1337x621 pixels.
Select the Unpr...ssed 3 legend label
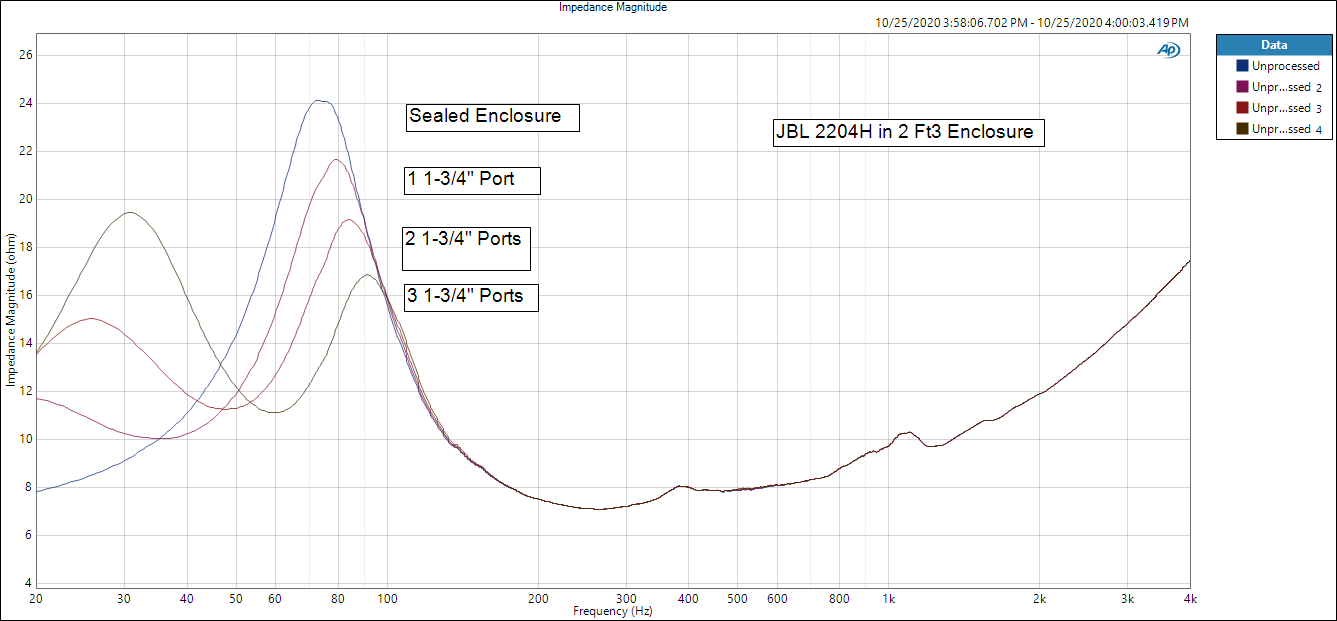tap(1287, 108)
